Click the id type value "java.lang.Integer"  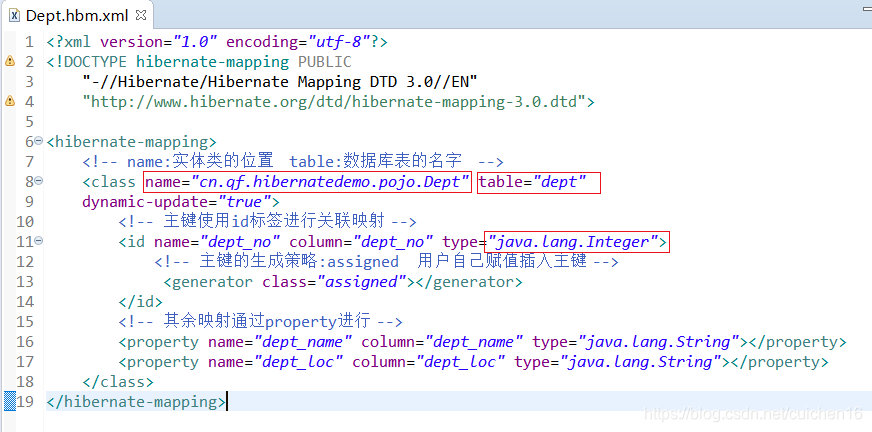pyautogui.click(x=572, y=242)
